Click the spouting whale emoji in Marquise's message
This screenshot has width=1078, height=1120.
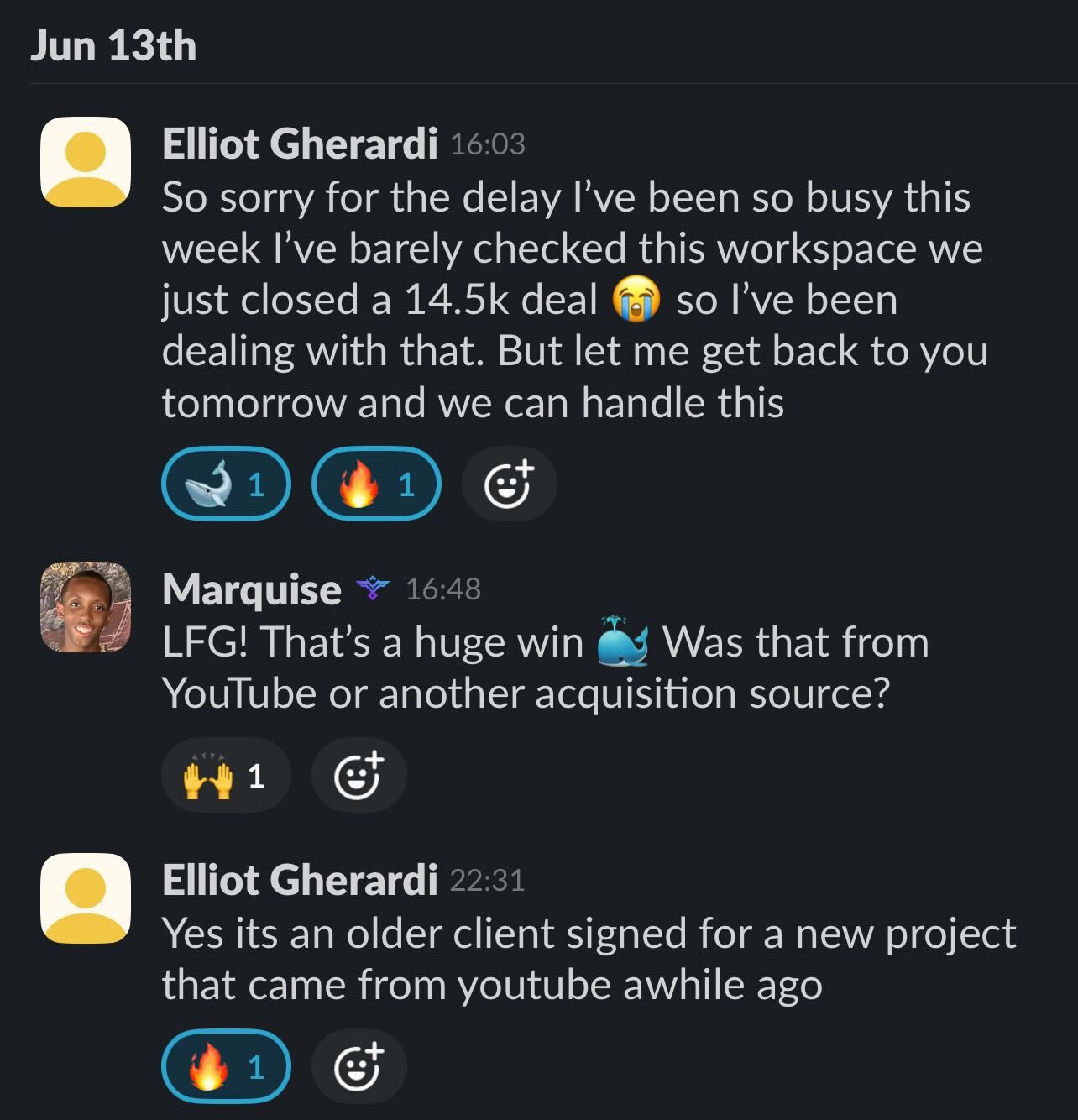pyautogui.click(x=622, y=641)
